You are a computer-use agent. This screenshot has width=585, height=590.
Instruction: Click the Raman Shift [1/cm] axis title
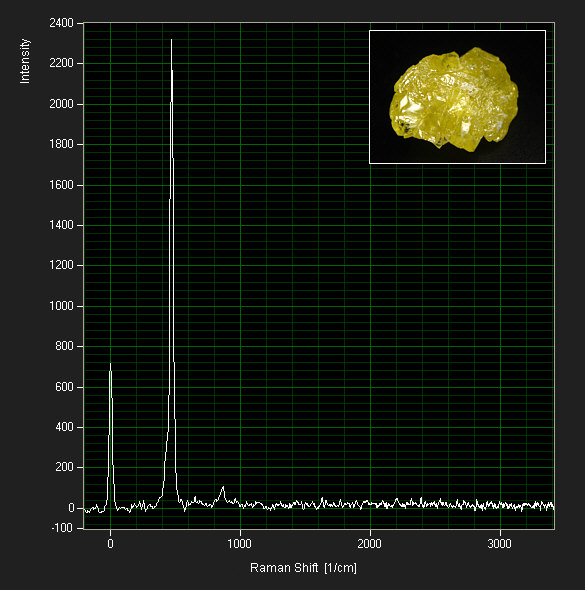pos(303,567)
